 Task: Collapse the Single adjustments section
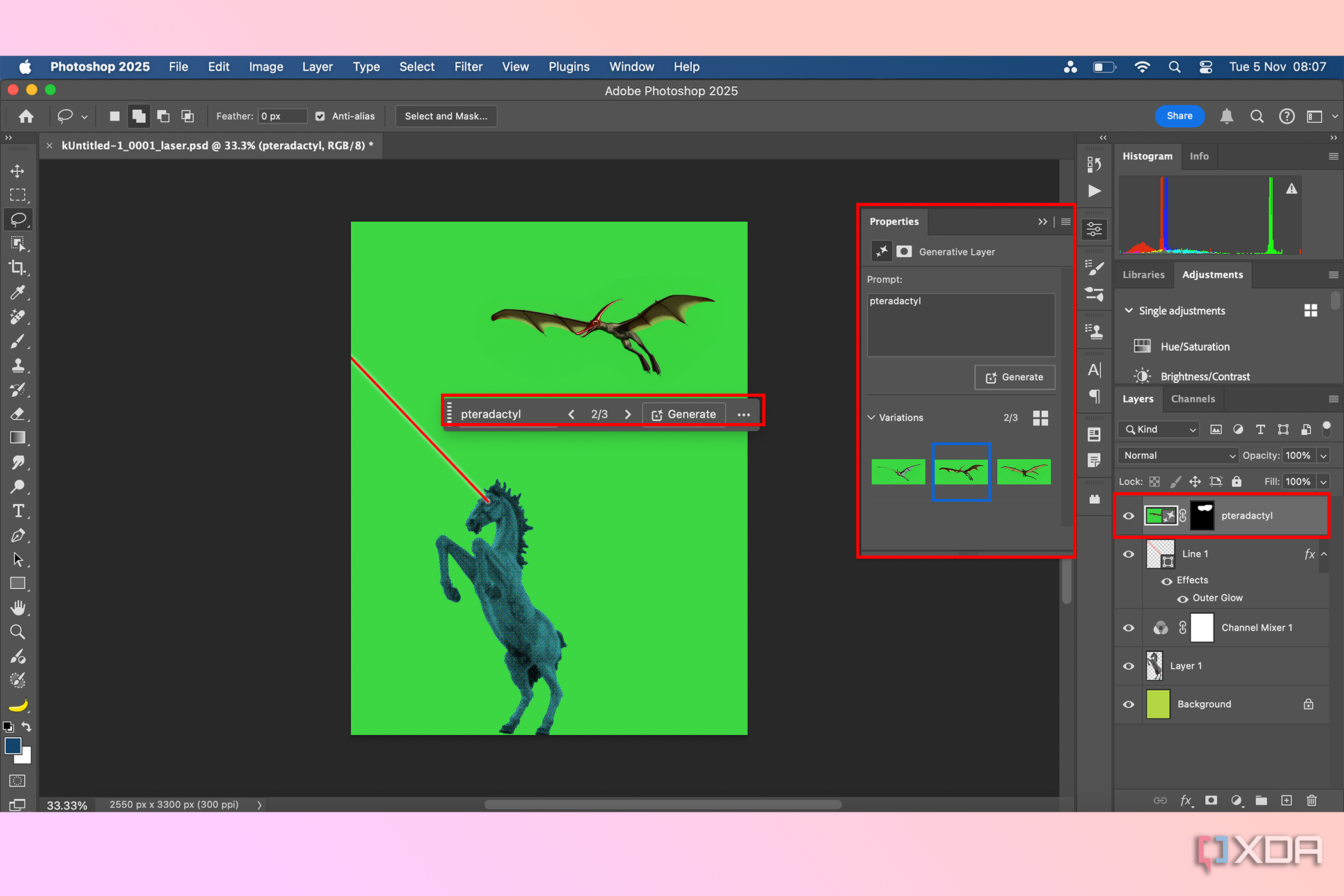click(1129, 310)
